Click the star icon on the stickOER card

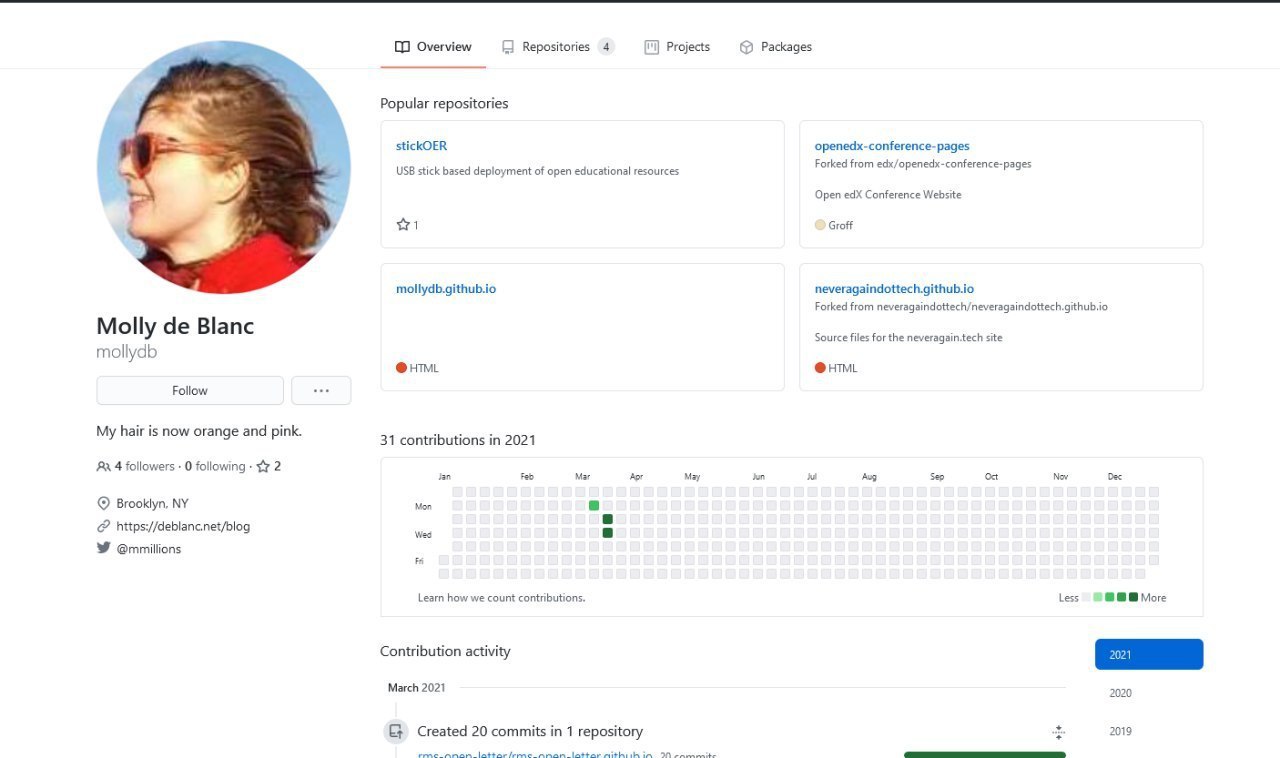point(403,225)
